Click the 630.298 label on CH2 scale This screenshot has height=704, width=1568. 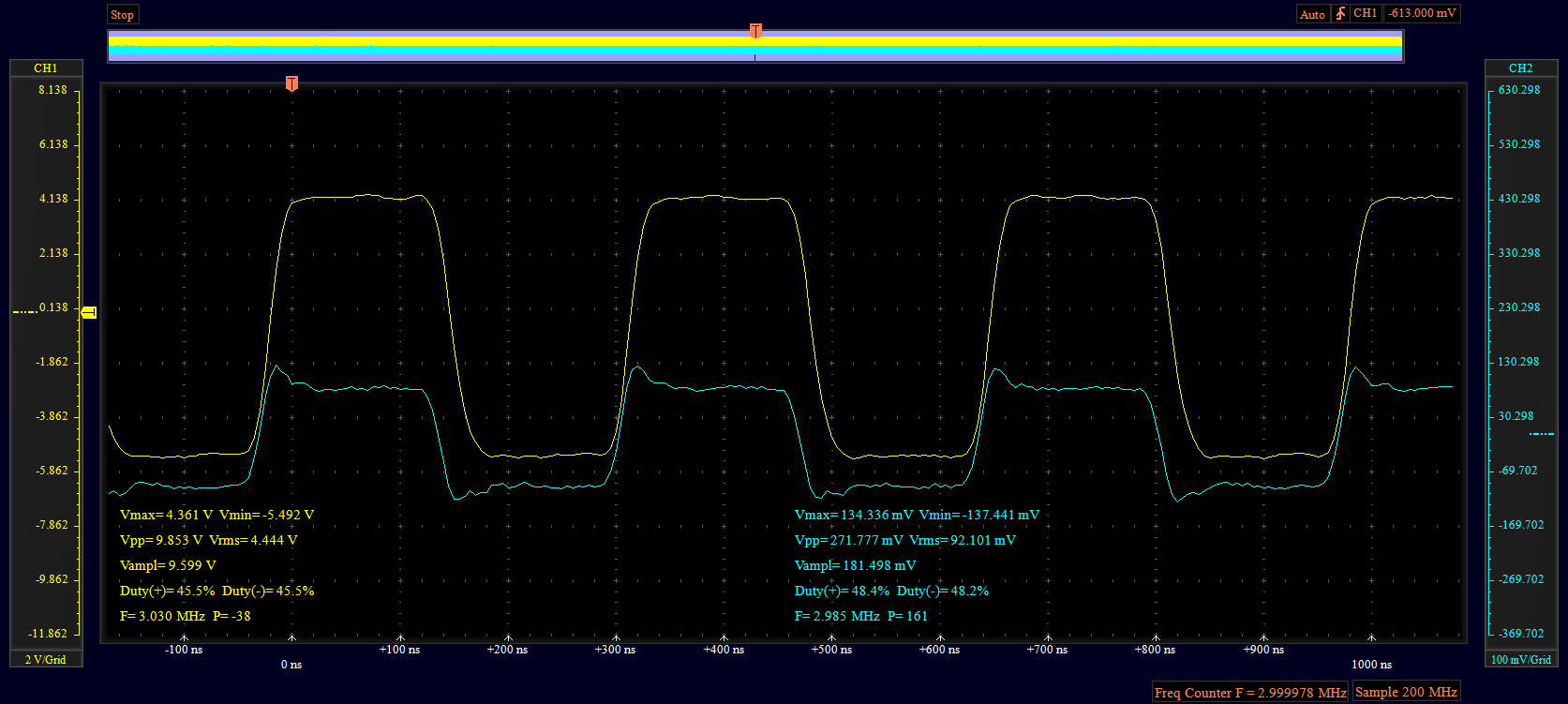coord(1519,90)
